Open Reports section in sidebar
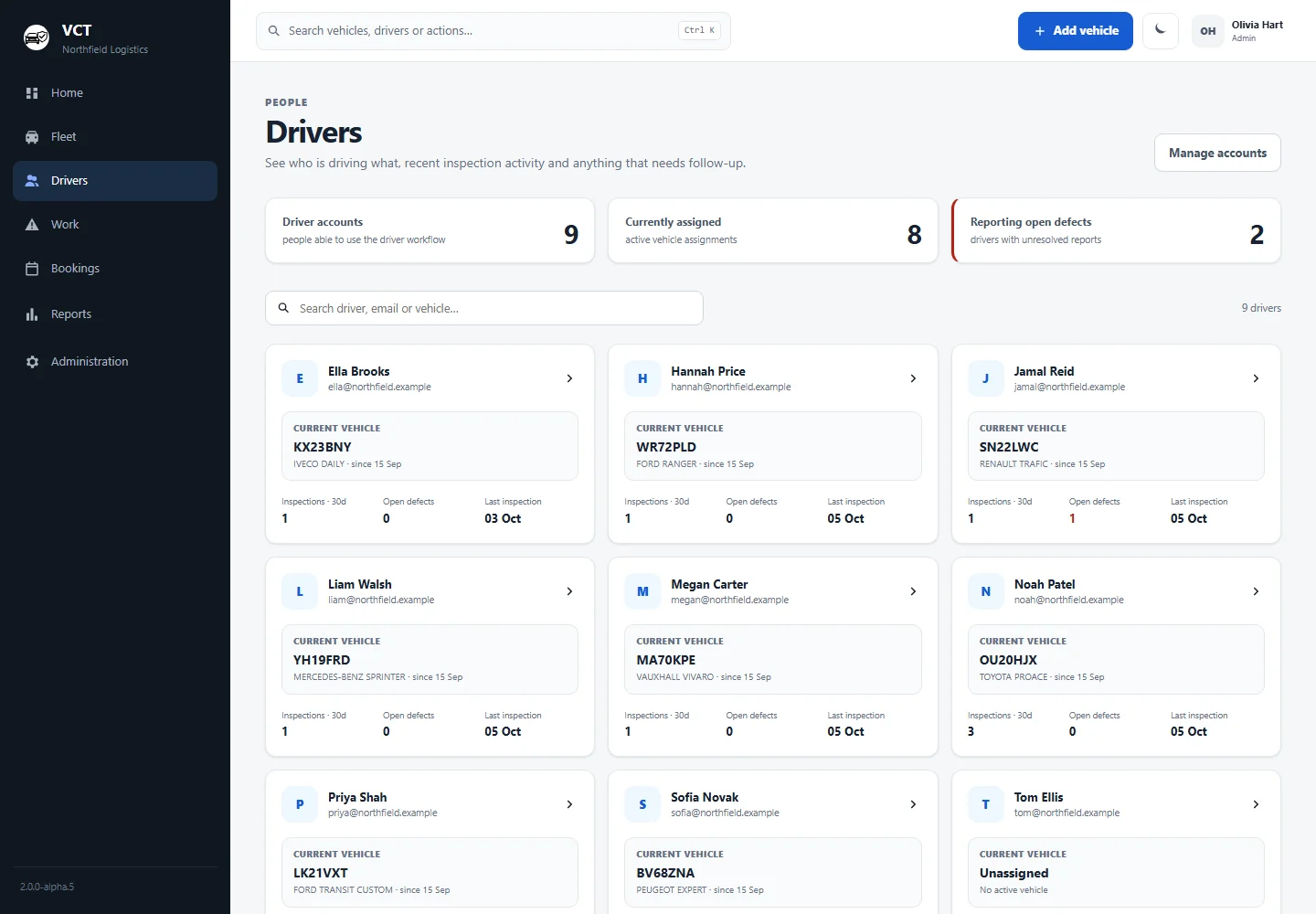 115,314
